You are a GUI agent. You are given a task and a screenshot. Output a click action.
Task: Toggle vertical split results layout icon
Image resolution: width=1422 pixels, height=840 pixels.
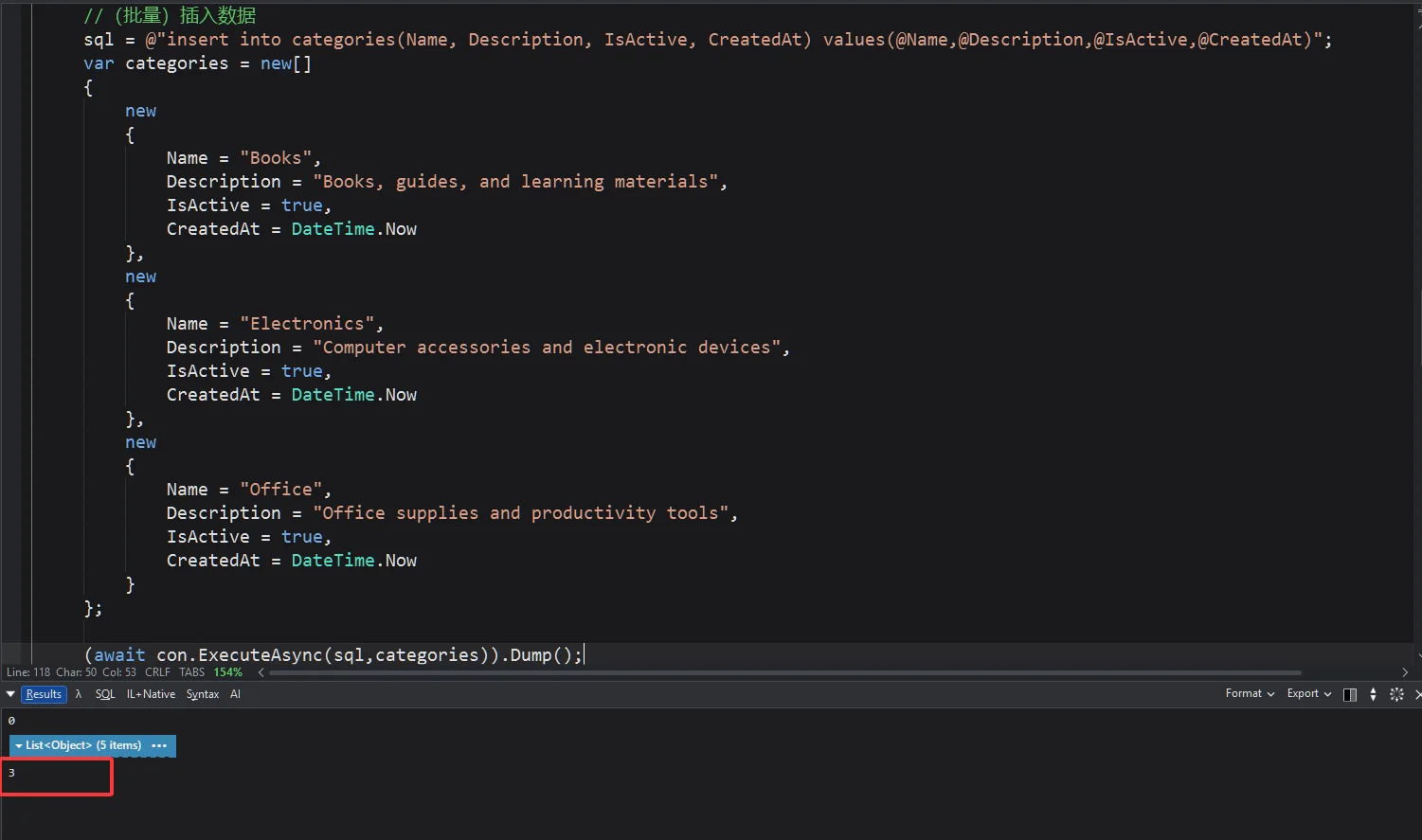[1350, 694]
